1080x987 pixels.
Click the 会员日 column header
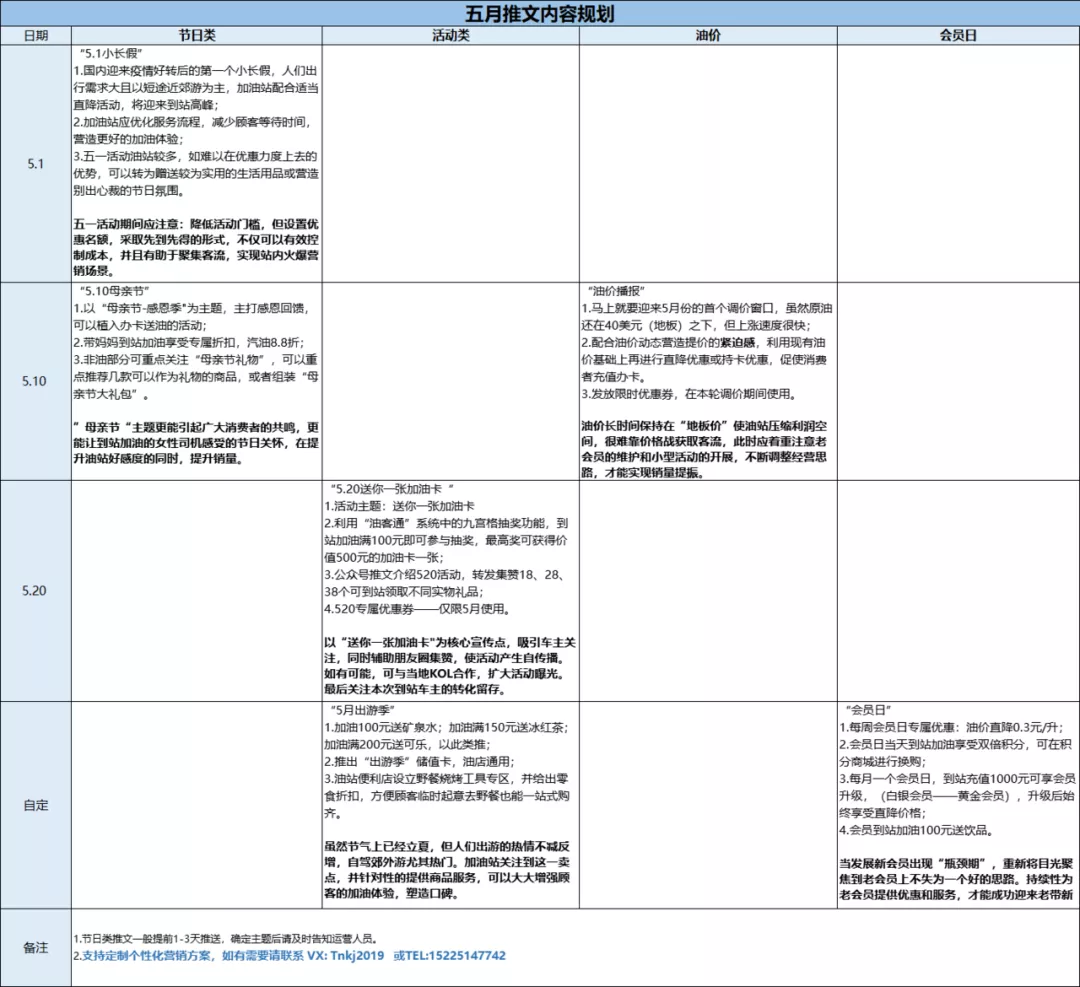[957, 35]
